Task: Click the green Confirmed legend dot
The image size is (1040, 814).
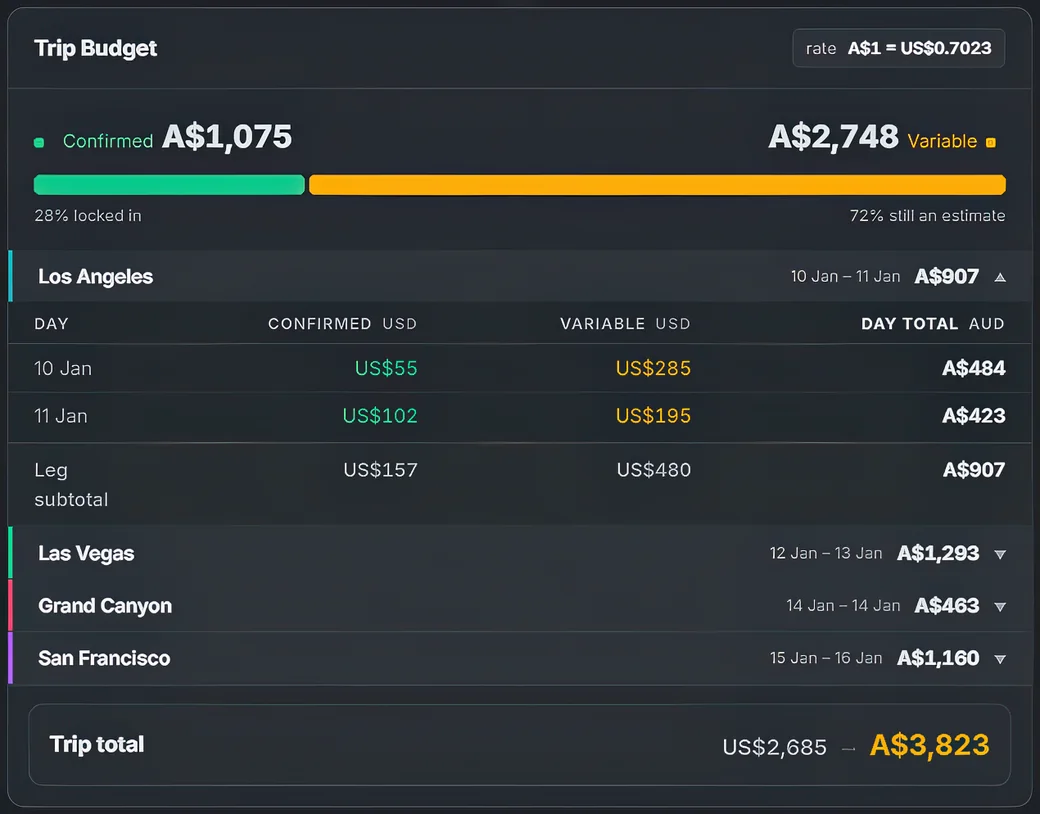Action: 39,142
